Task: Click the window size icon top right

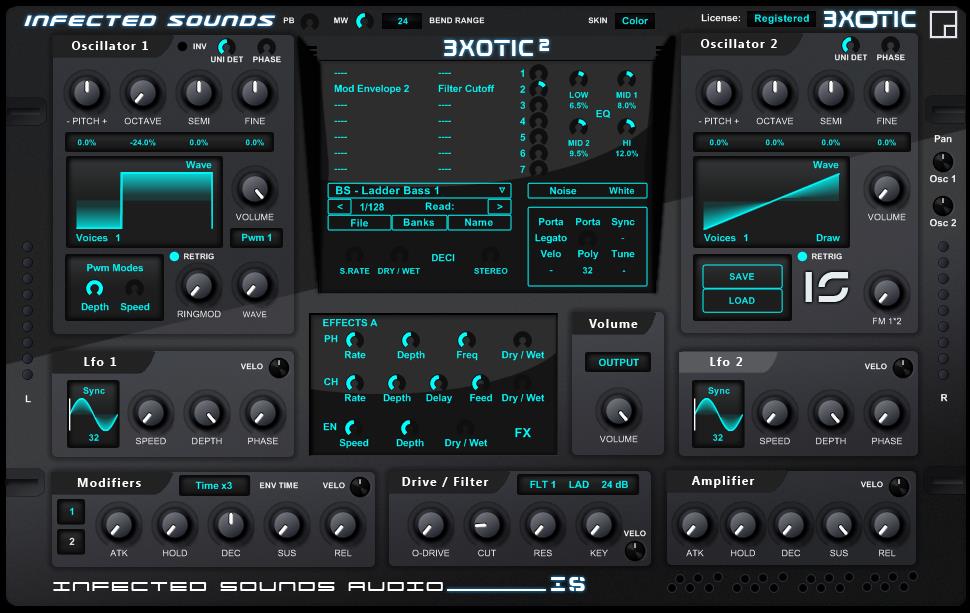Action: [943, 25]
